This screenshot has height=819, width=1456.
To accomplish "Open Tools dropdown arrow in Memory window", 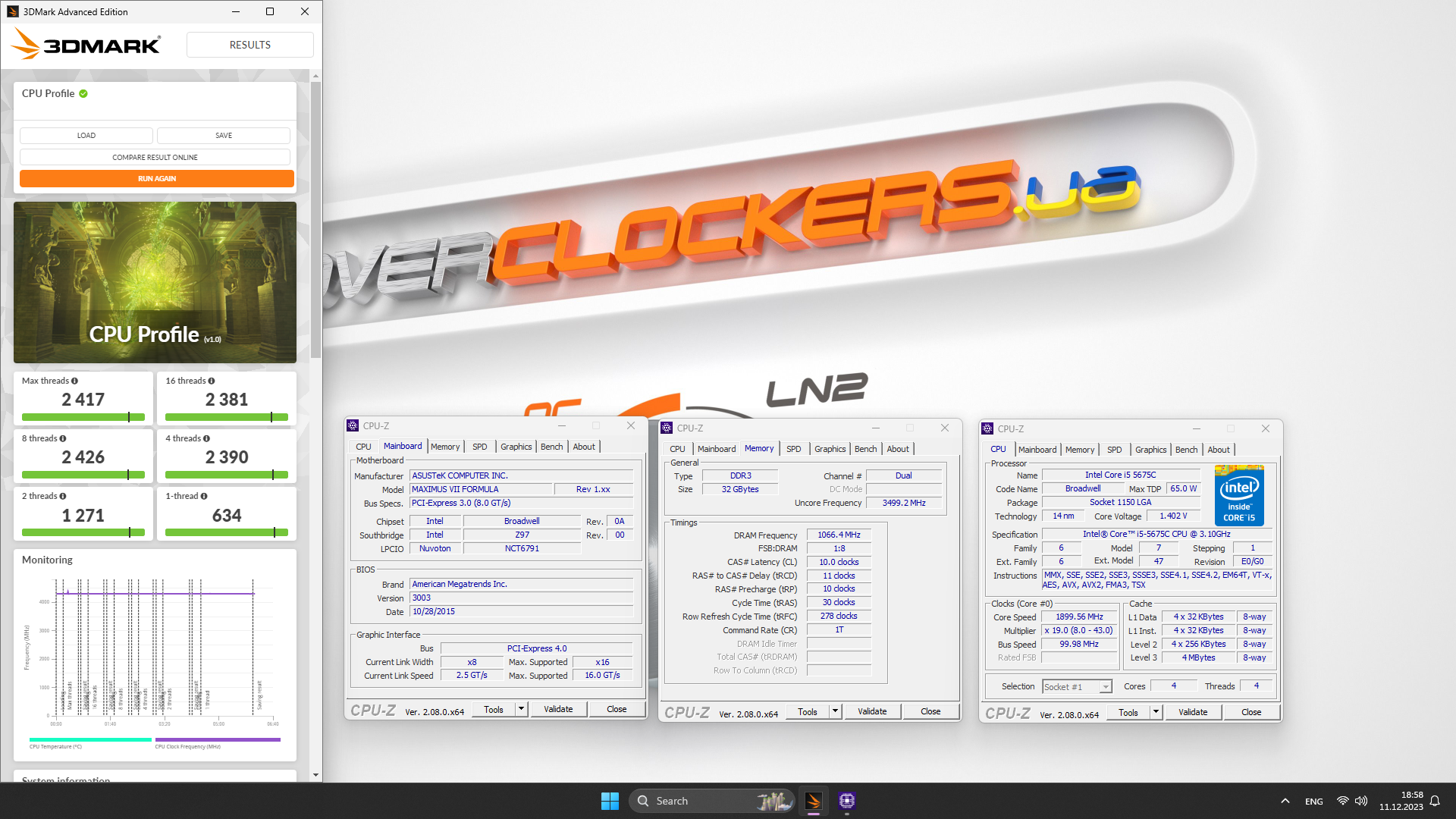I will (835, 711).
